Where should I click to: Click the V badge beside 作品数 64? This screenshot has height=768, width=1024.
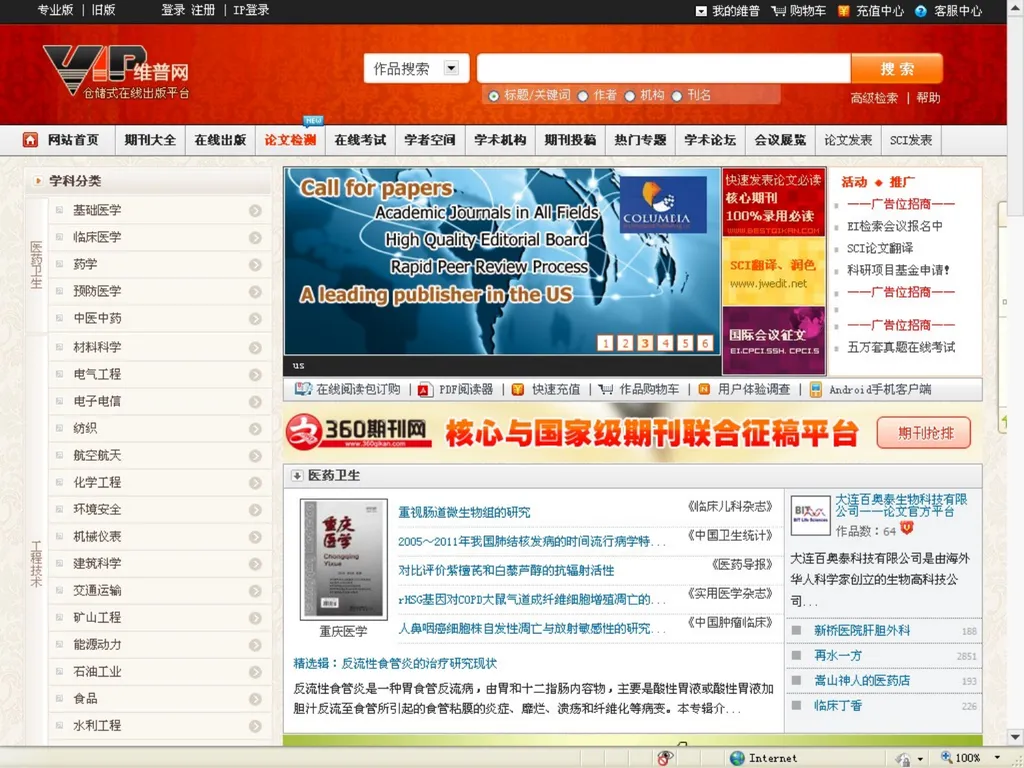point(906,528)
